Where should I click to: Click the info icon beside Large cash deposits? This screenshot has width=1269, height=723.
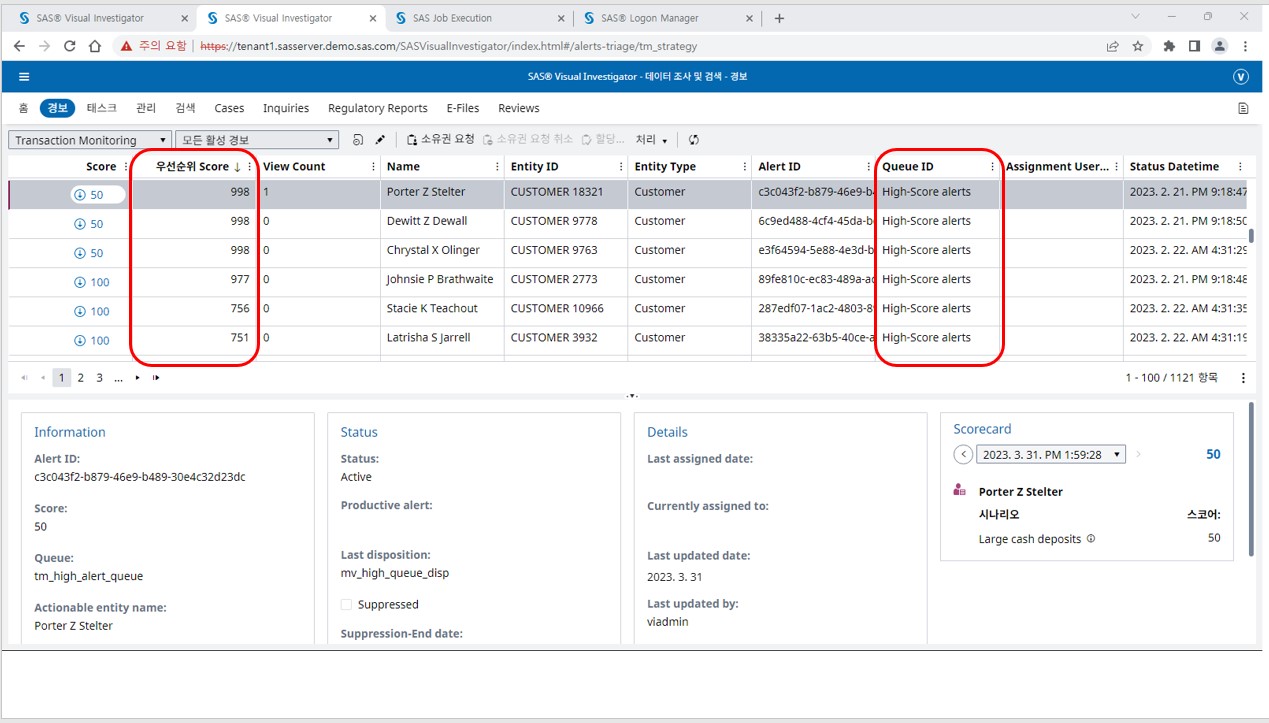pos(1091,539)
